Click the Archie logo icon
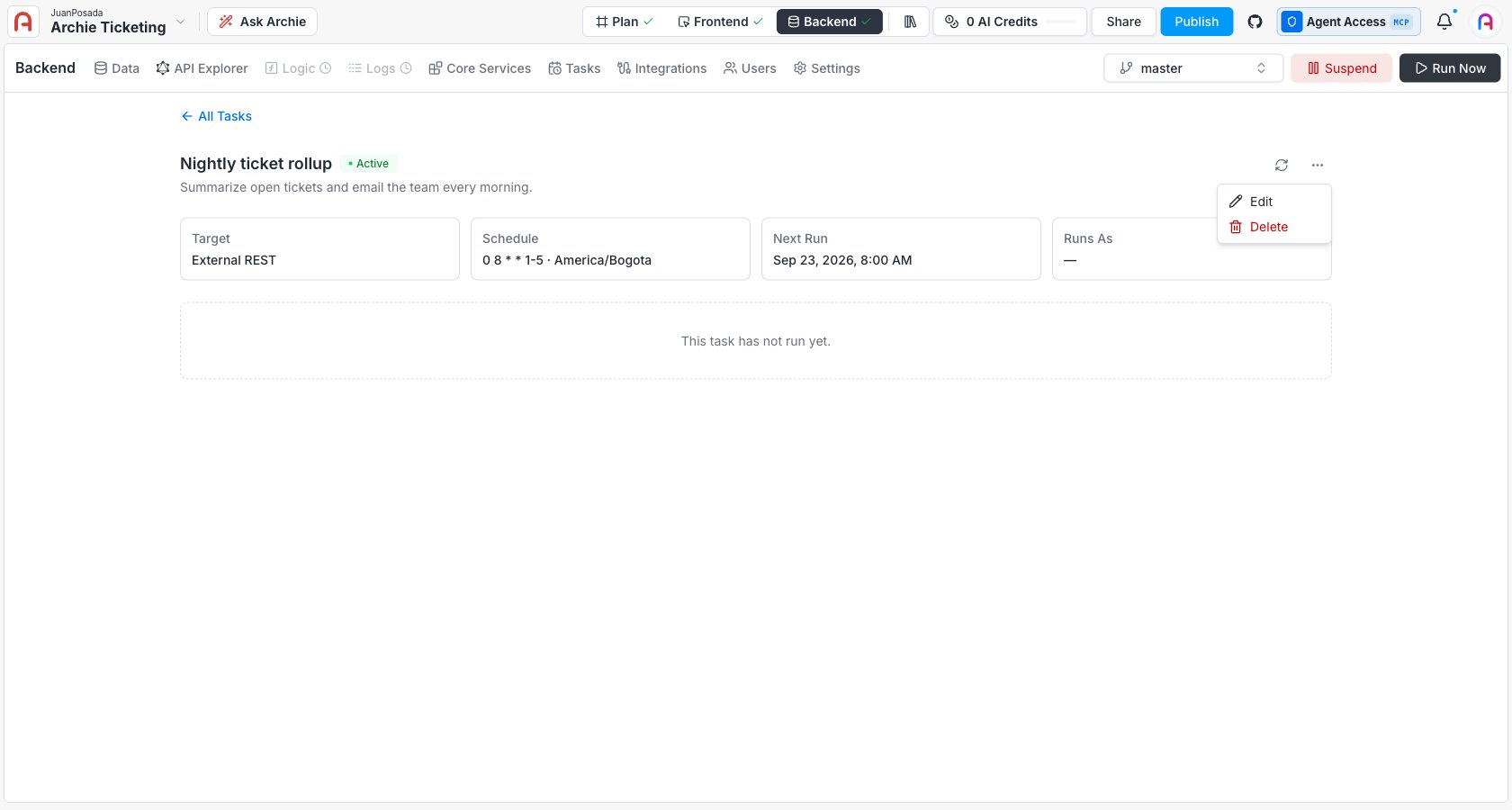1512x810 pixels. [23, 22]
